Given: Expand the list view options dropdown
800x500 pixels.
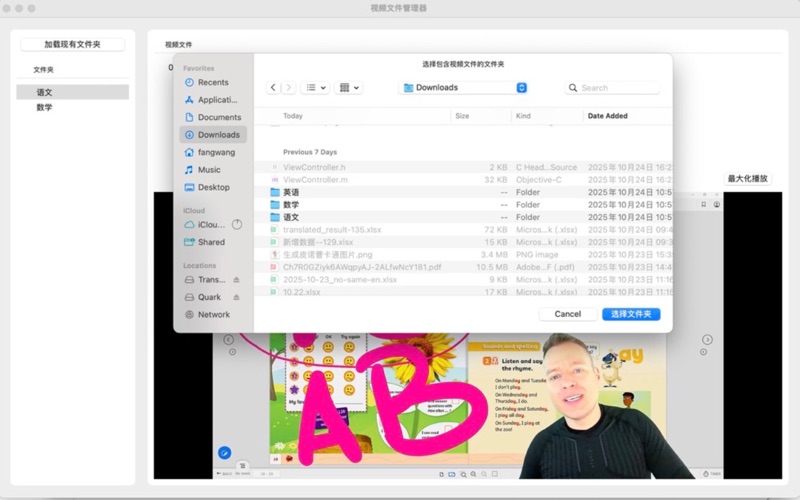Looking at the screenshot, I should click(314, 88).
